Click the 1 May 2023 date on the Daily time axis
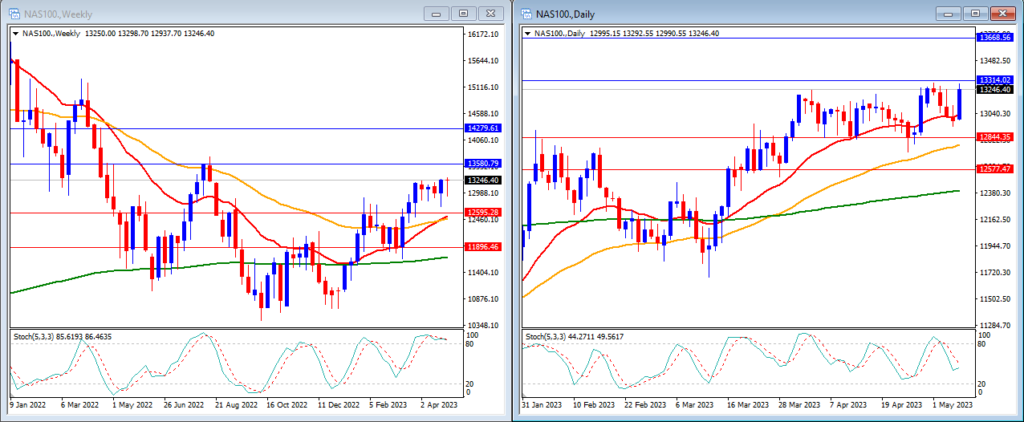 pos(954,405)
